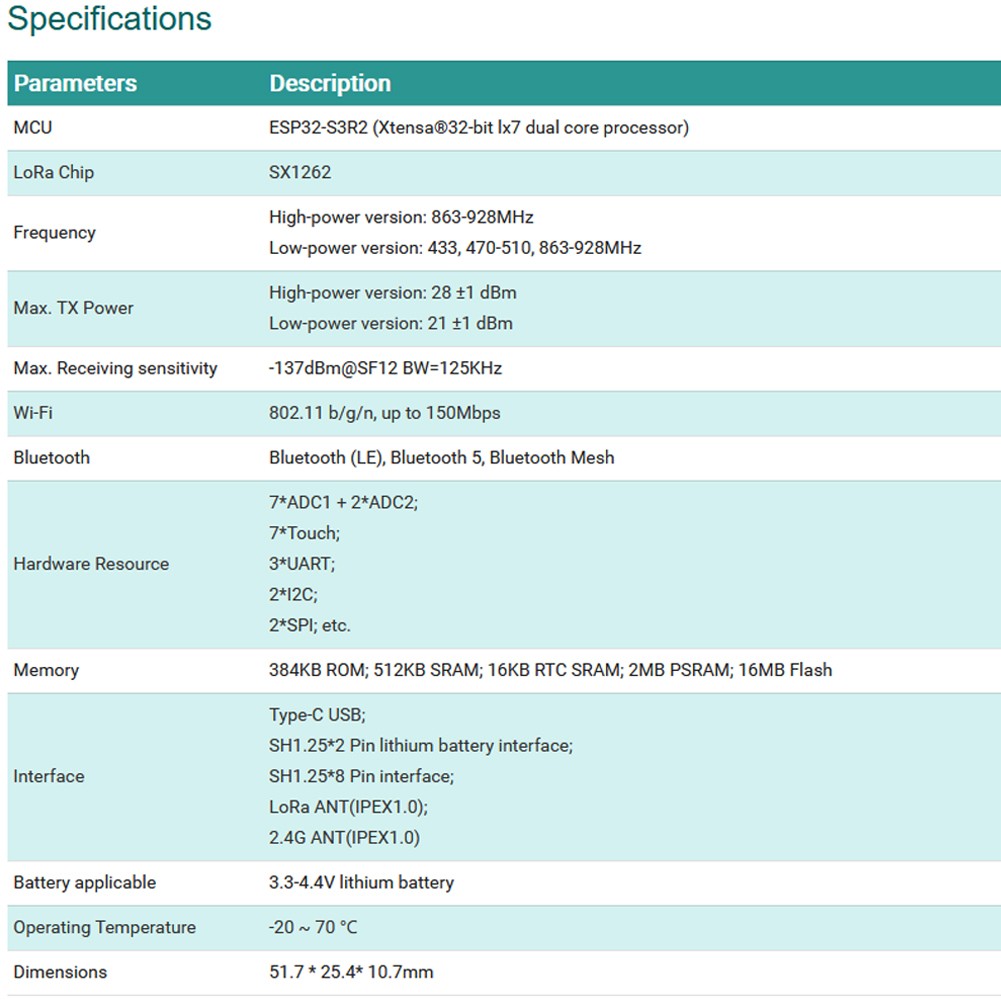Click the memory specification with 16MB Flash
The width and height of the screenshot is (1001, 1001).
pyautogui.click(x=550, y=670)
